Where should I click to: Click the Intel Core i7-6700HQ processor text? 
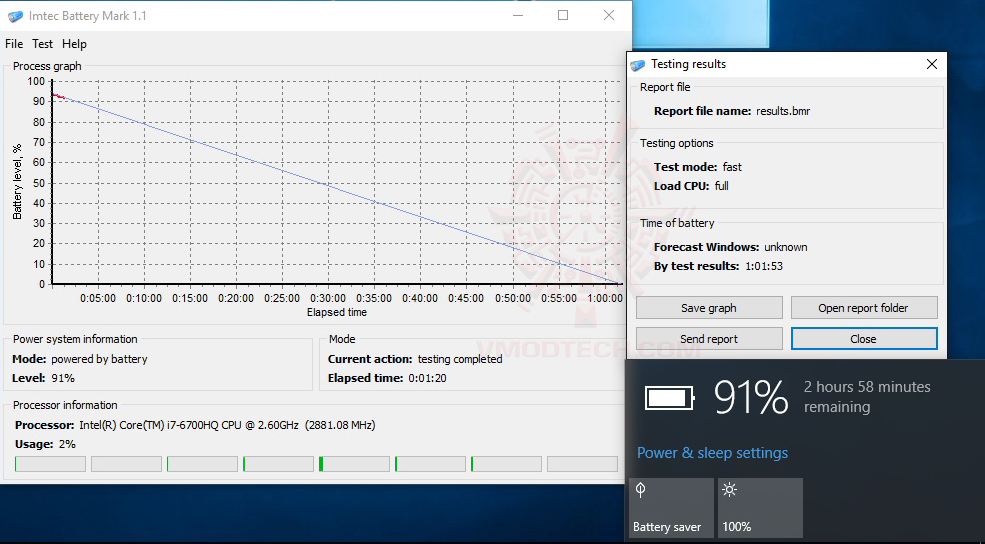pyautogui.click(x=227, y=425)
